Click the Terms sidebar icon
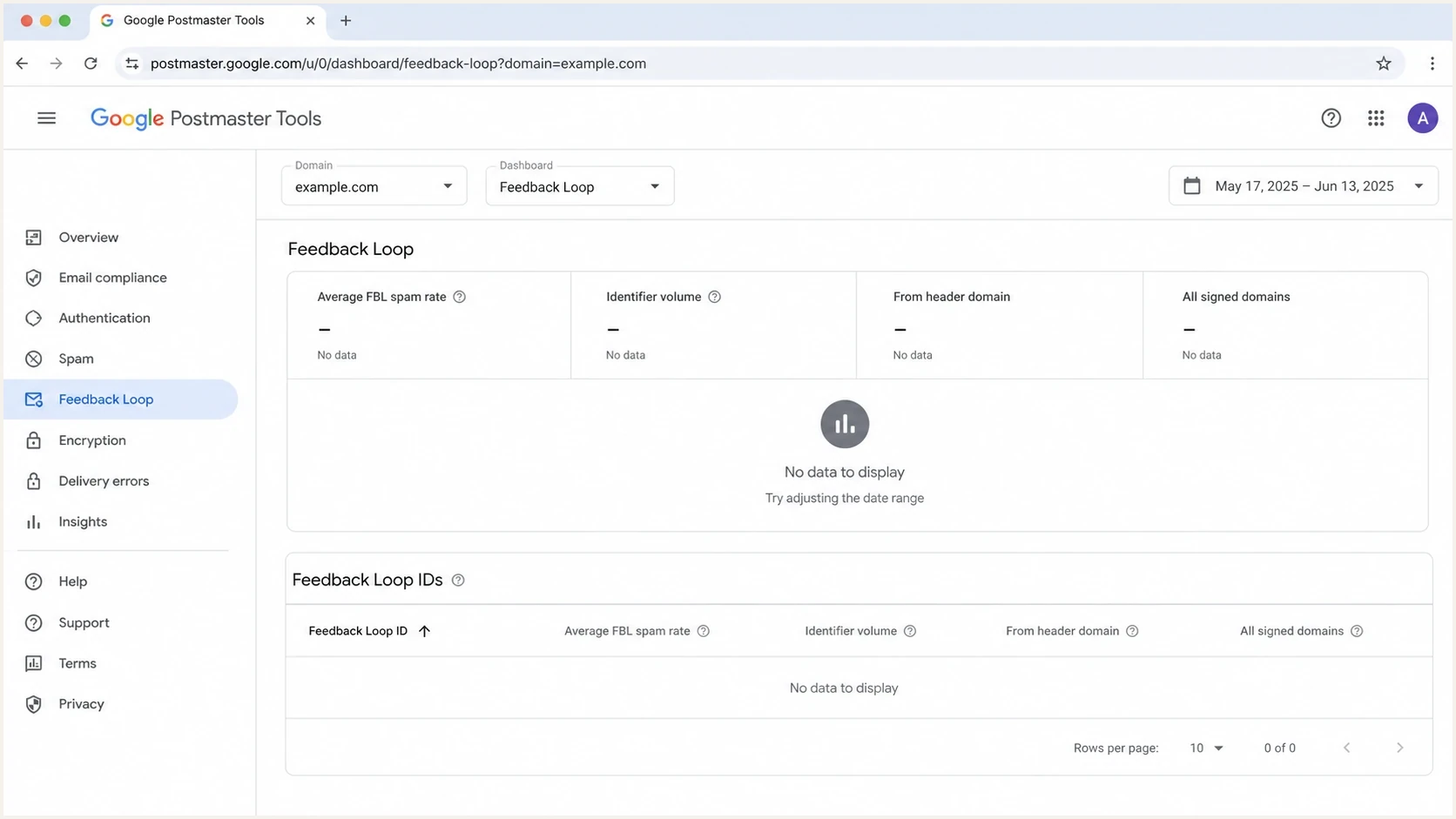 tap(34, 663)
